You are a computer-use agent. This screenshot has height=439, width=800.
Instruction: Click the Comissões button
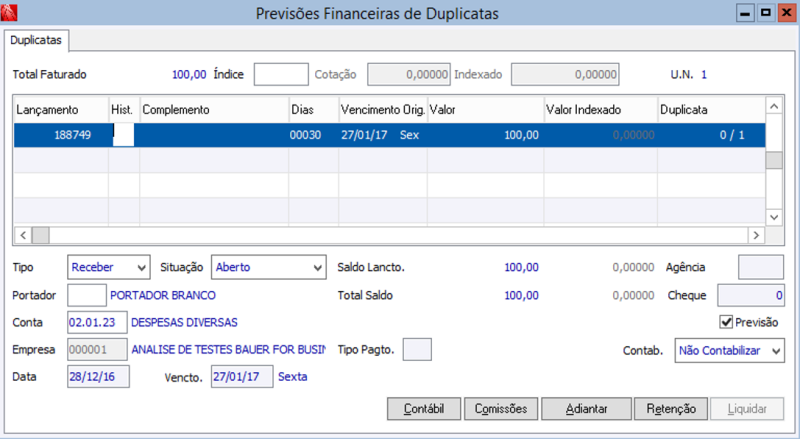[x=501, y=409]
